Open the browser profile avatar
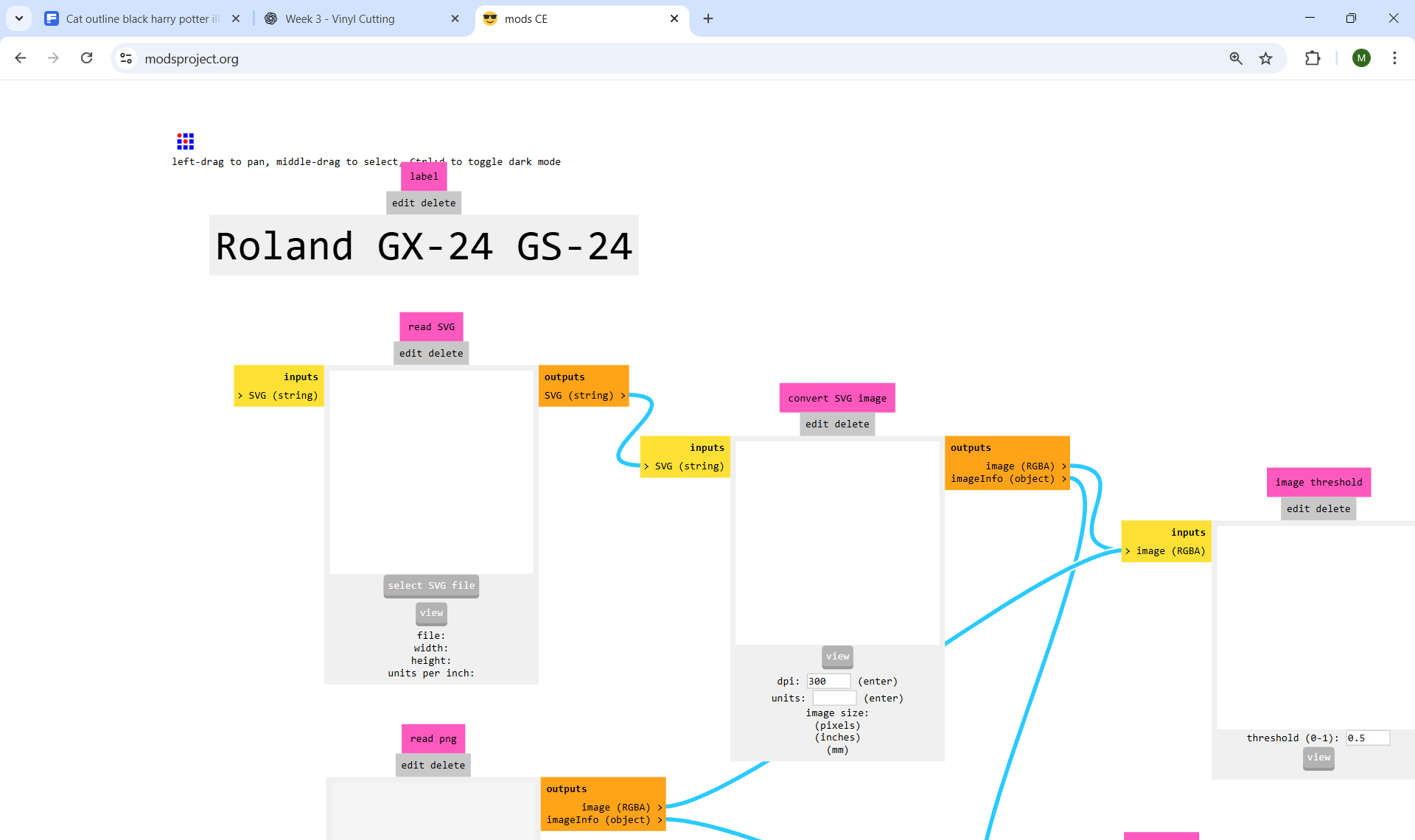 [x=1361, y=57]
